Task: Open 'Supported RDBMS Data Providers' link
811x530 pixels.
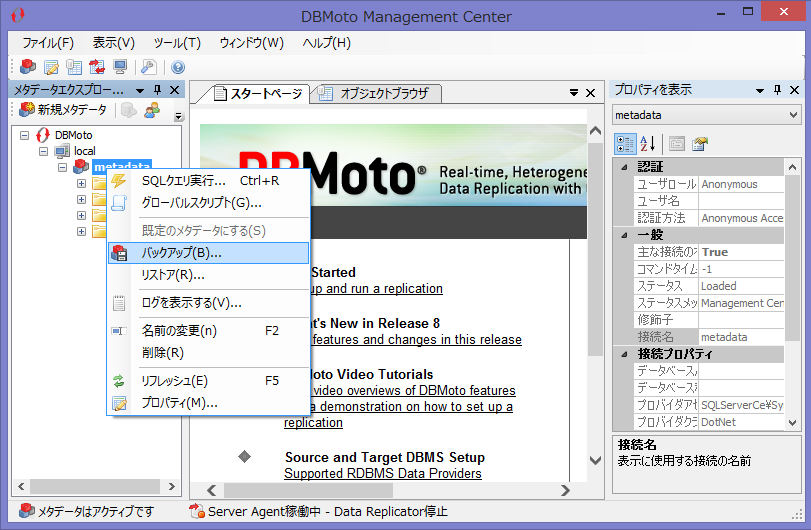Action: (x=383, y=474)
